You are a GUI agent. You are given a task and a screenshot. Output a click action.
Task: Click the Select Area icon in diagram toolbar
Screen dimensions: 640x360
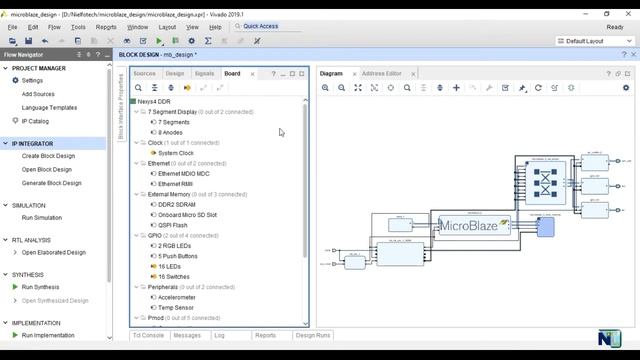(374, 88)
